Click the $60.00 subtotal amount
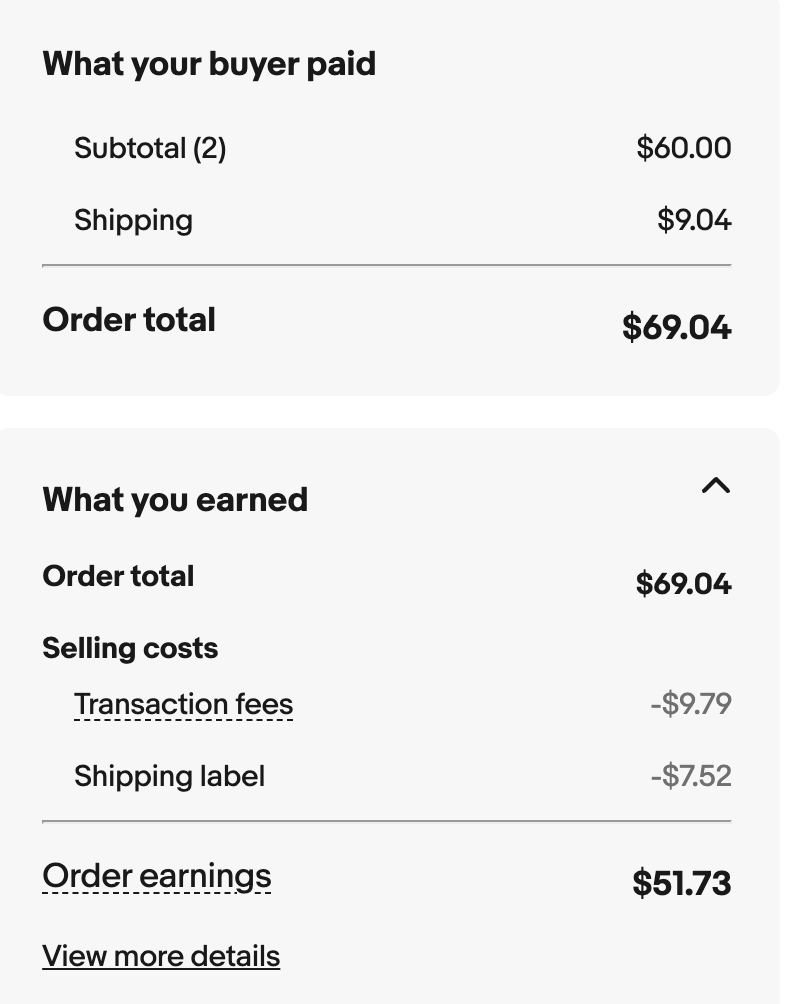Screen dimensions: 788x1004 683,148
